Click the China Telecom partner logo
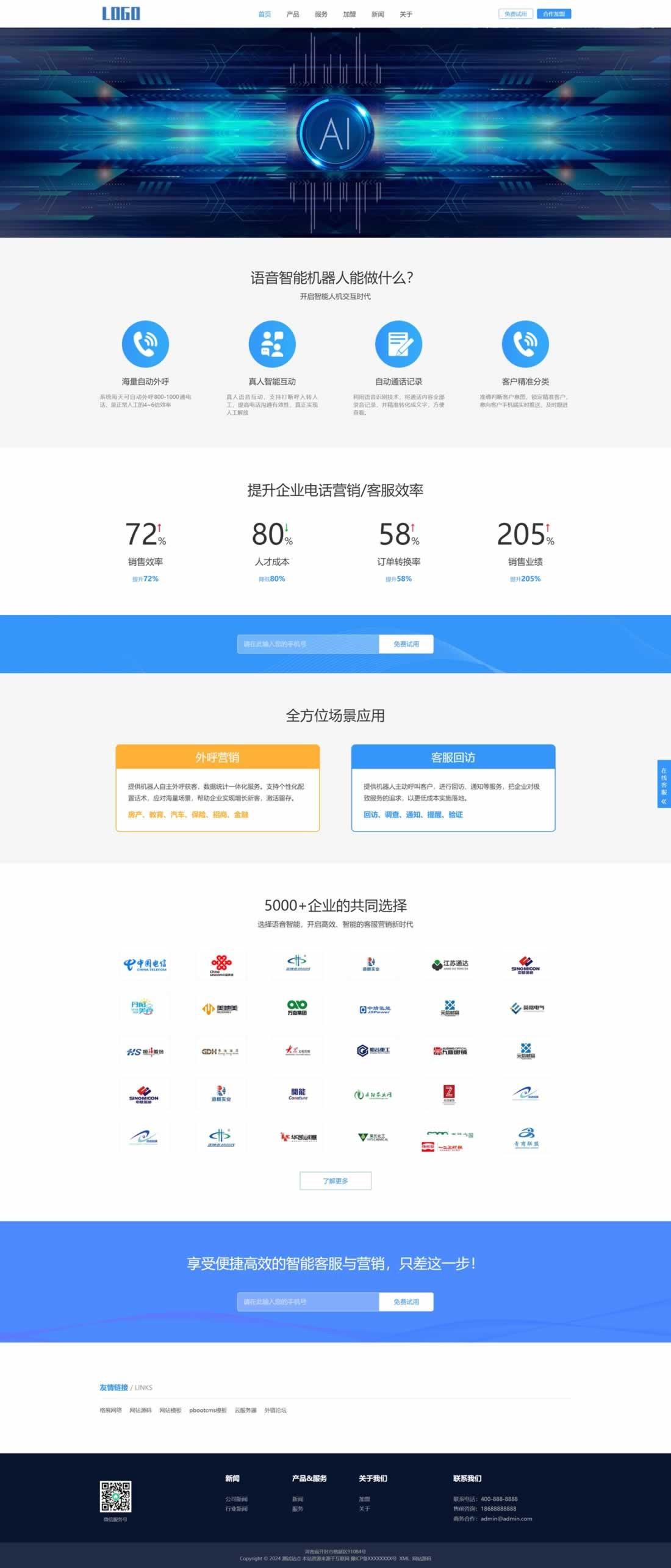Viewport: 671px width, 1568px height. click(x=145, y=965)
